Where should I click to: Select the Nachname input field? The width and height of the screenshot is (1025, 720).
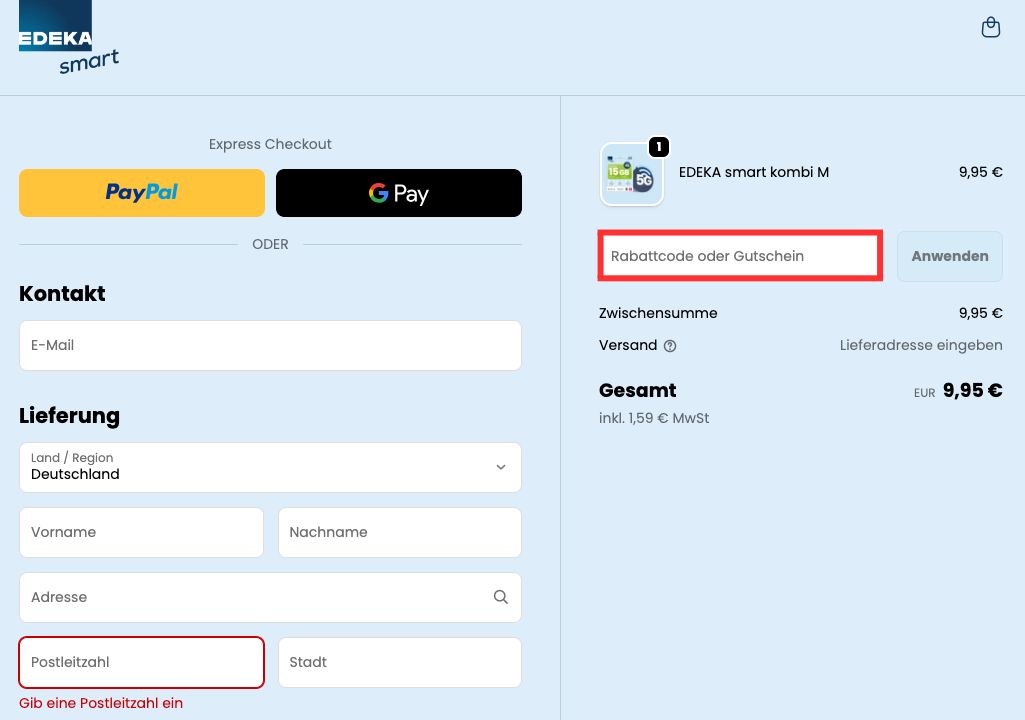[399, 532]
